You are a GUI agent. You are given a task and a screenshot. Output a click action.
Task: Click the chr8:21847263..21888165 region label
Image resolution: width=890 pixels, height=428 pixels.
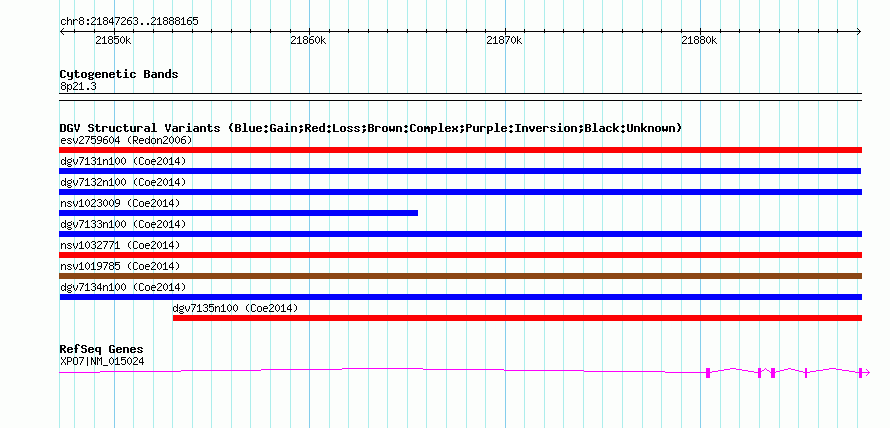[x=129, y=22]
